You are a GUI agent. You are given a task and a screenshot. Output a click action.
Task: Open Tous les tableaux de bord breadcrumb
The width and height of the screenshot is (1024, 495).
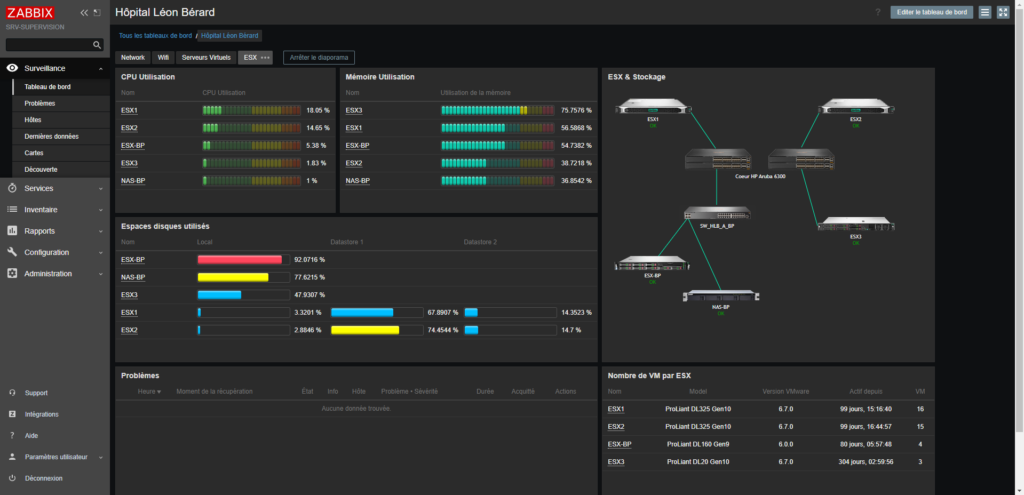click(x=155, y=35)
